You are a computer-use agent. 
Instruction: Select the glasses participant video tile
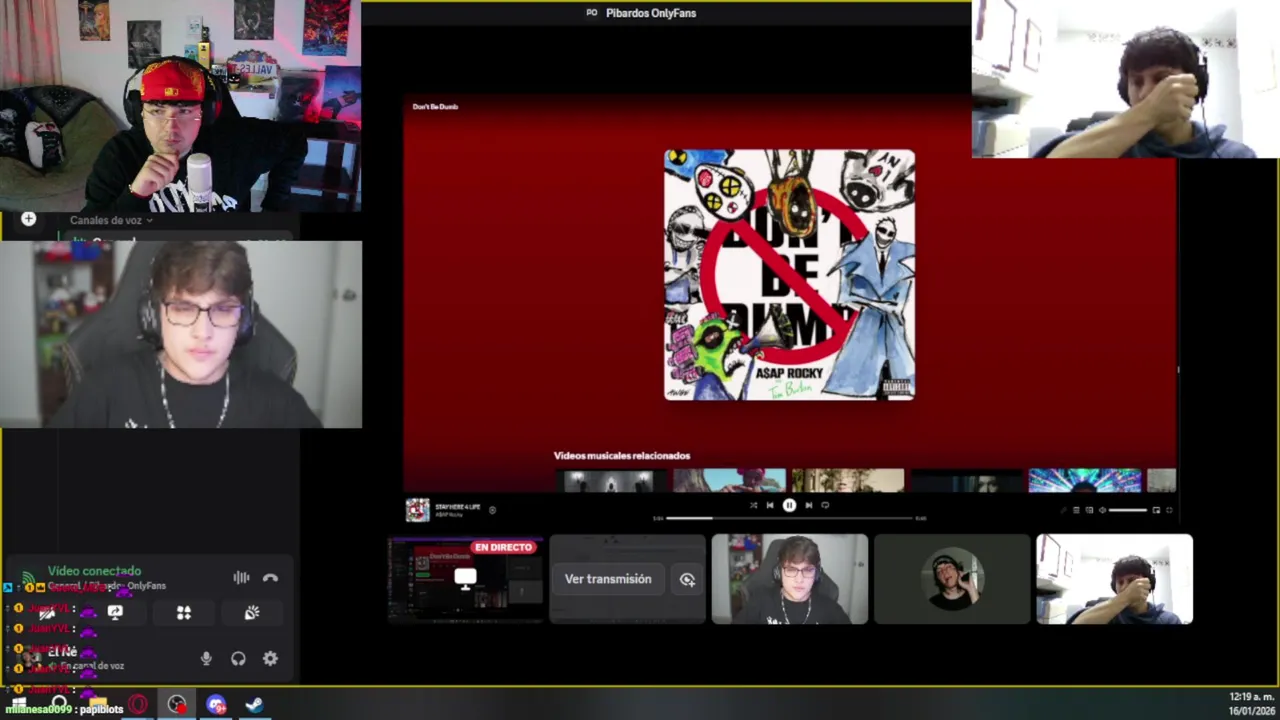point(790,579)
